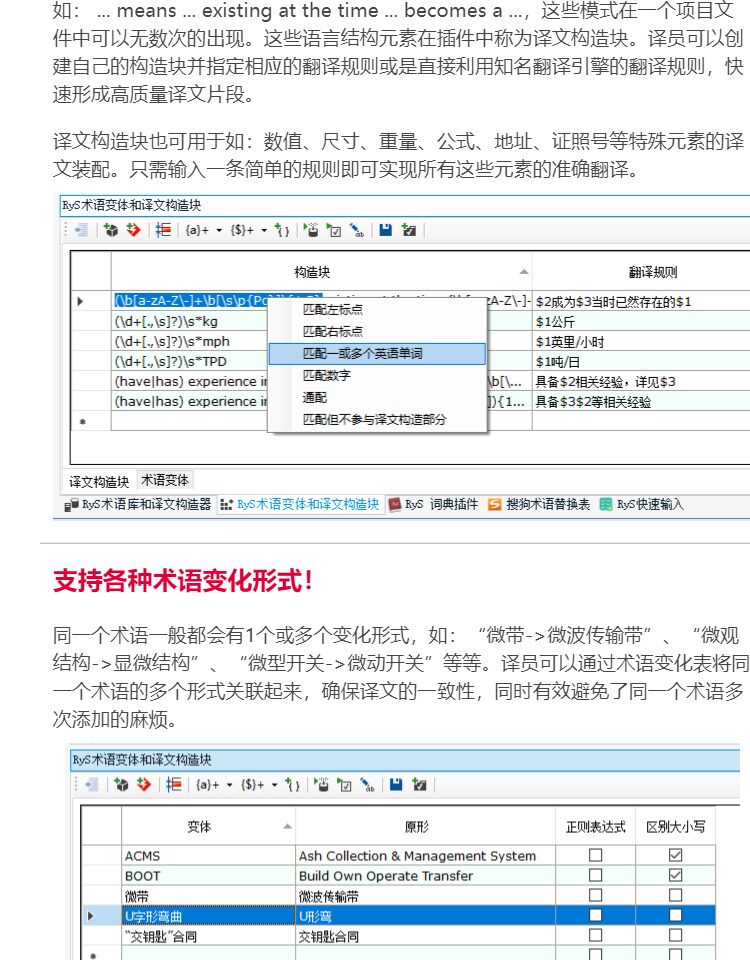Click add braces +{} icon in lower toolbar

pyautogui.click(x=292, y=785)
